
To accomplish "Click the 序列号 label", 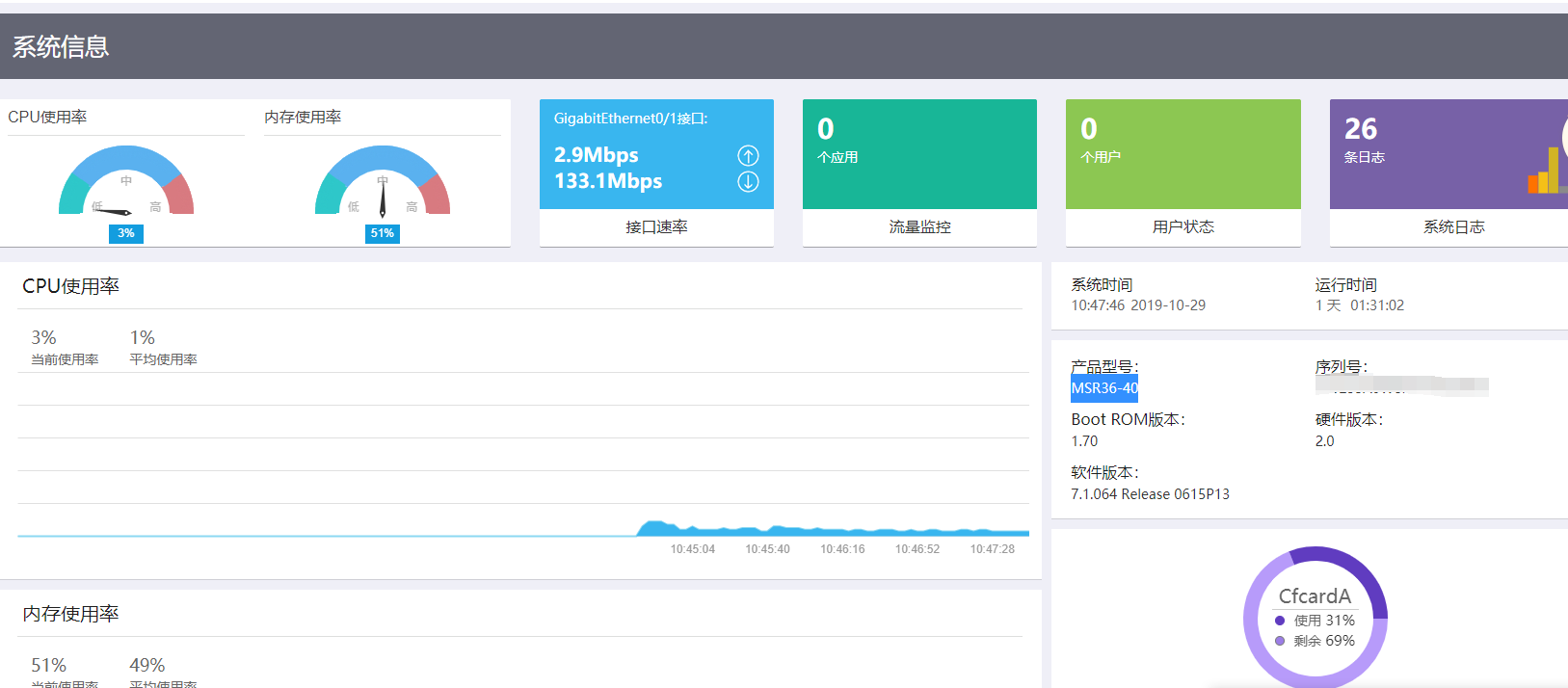I will coord(1341,367).
